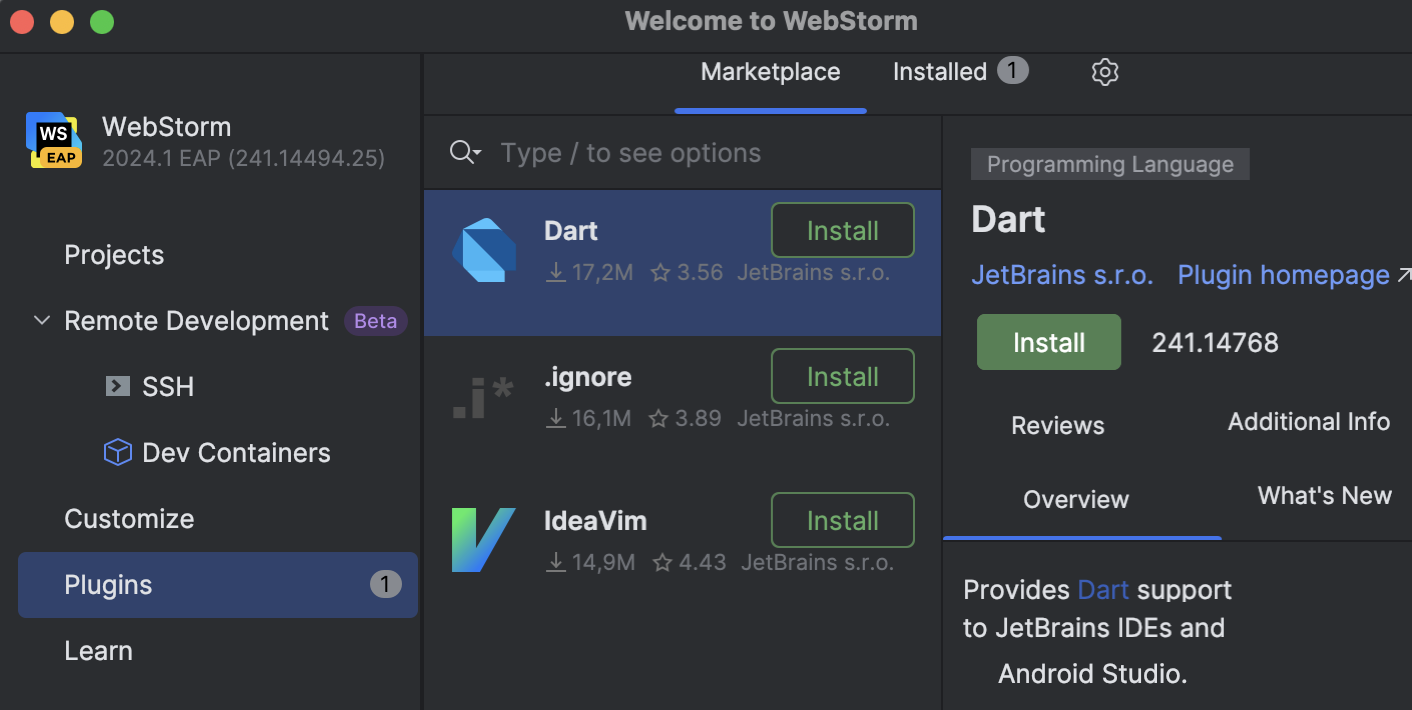The width and height of the screenshot is (1412, 710).
Task: Open the Projects section
Action: [x=113, y=255]
